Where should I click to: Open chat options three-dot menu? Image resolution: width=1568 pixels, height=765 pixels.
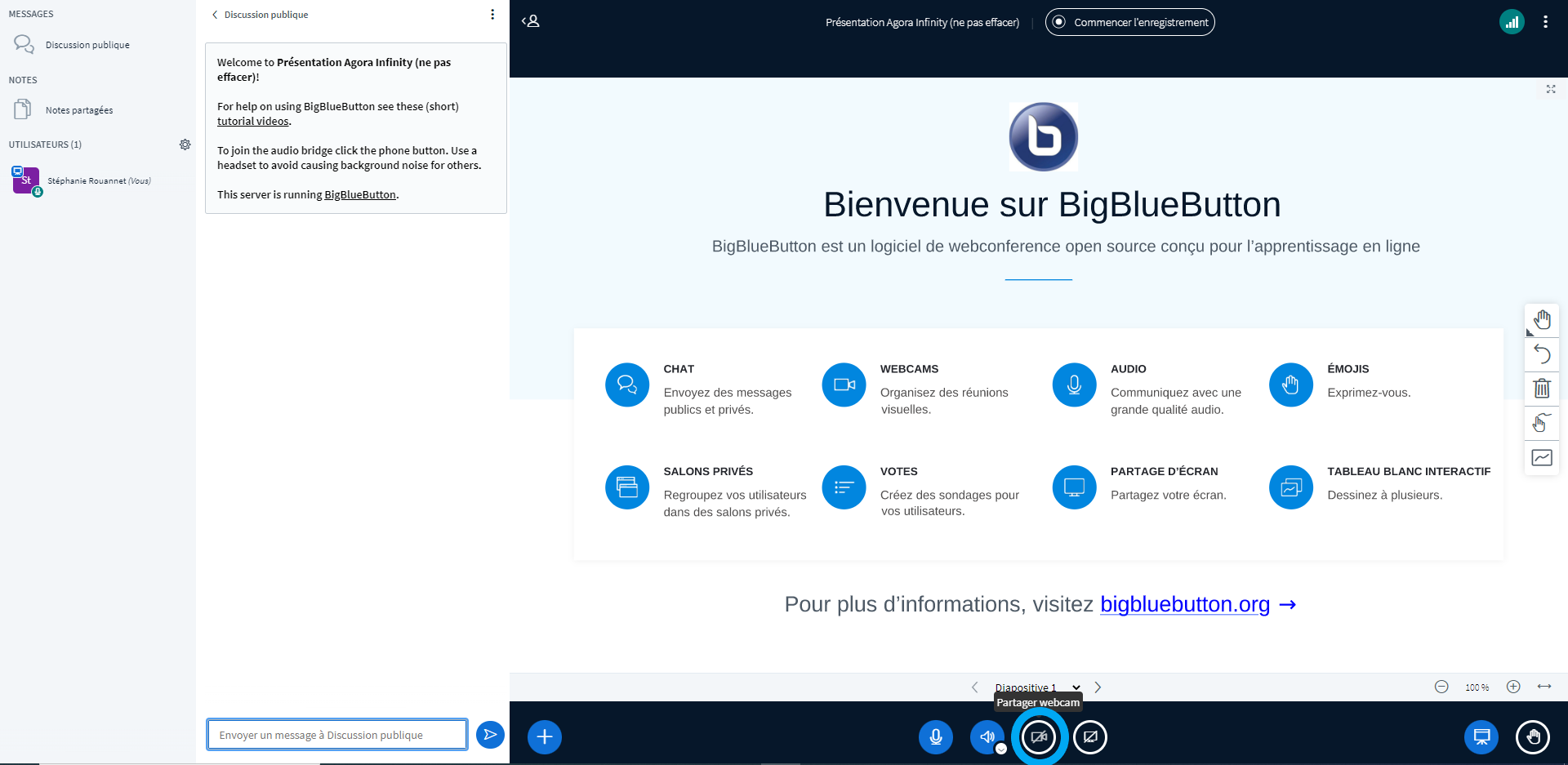(x=492, y=15)
